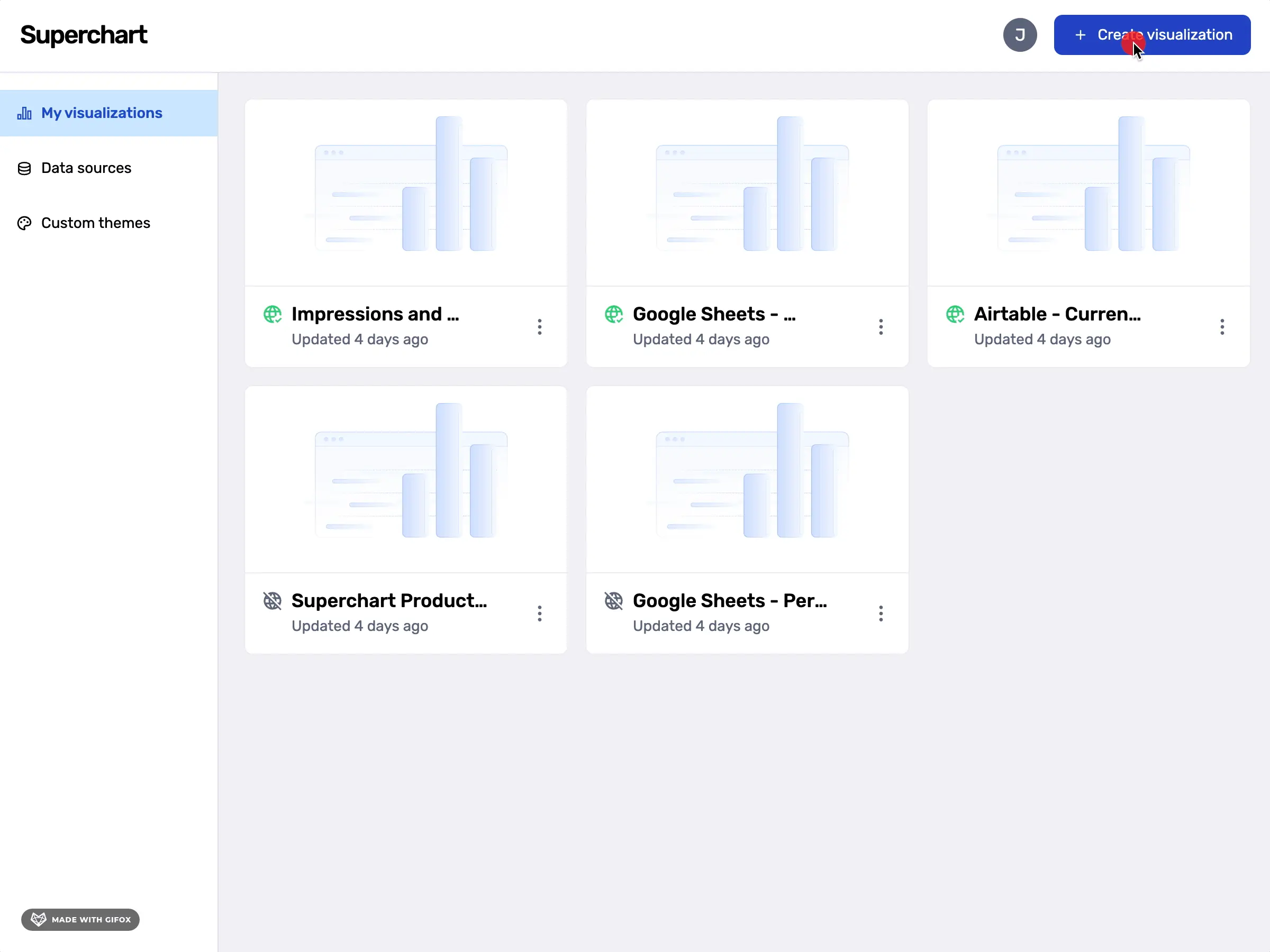Click the Superchart logo
The image size is (1270, 952).
tap(84, 35)
